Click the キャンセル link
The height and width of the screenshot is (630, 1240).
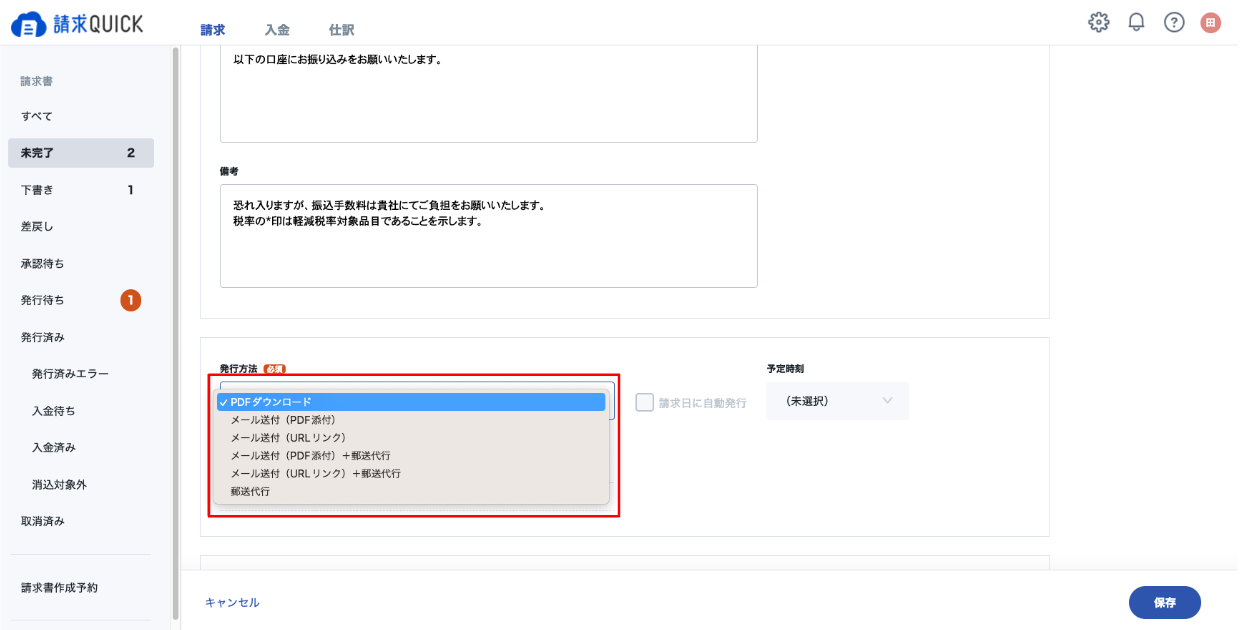point(232,603)
